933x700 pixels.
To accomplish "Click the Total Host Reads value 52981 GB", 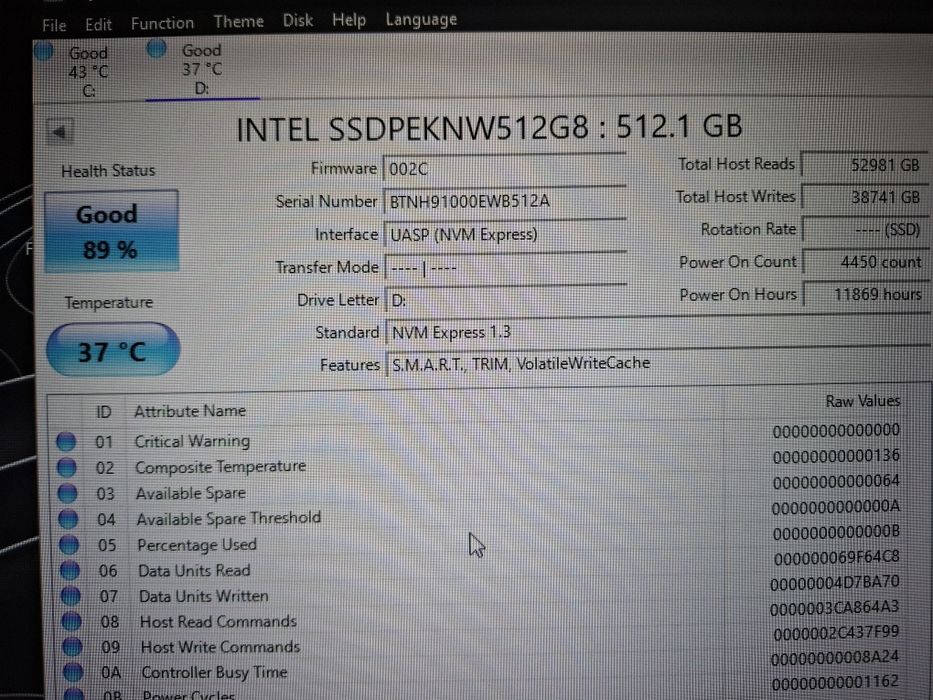I will coord(866,164).
